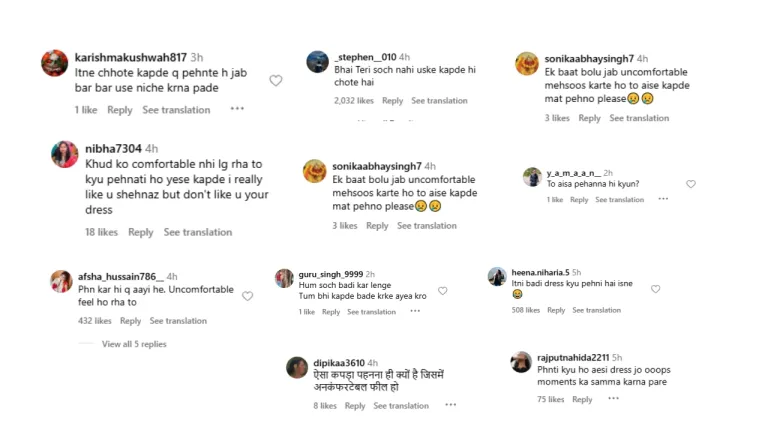Click the ellipsis icon under y_a_m_a_a_n_'s comment
Viewport: 768px width, 432px height.
pos(663,200)
